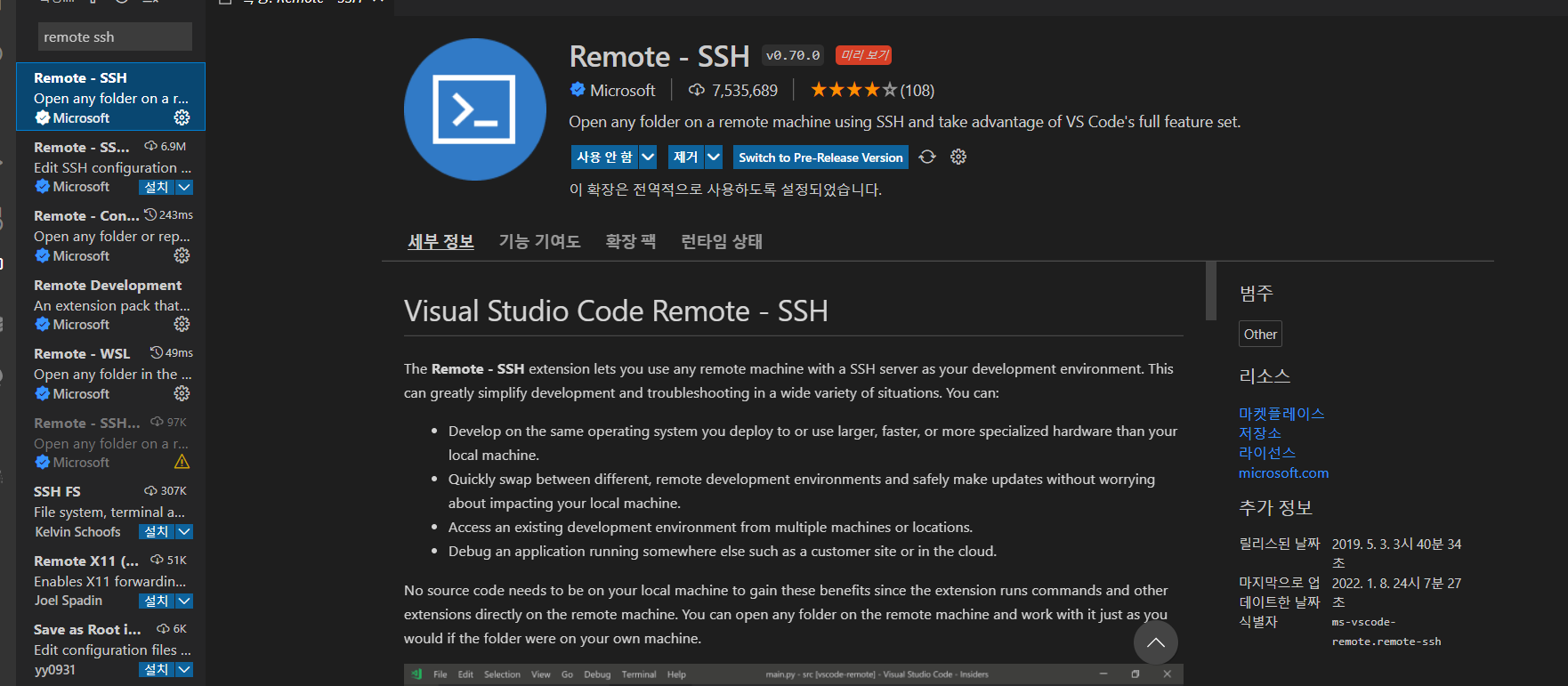Click install count 7,535,689
1568x686 pixels.
point(745,90)
